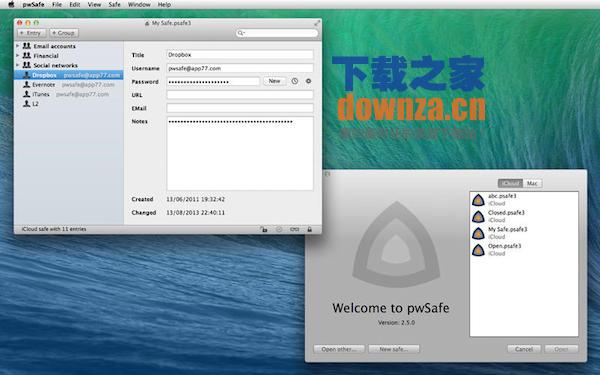Click the Username input field
600x375 pixels.
(x=240, y=68)
